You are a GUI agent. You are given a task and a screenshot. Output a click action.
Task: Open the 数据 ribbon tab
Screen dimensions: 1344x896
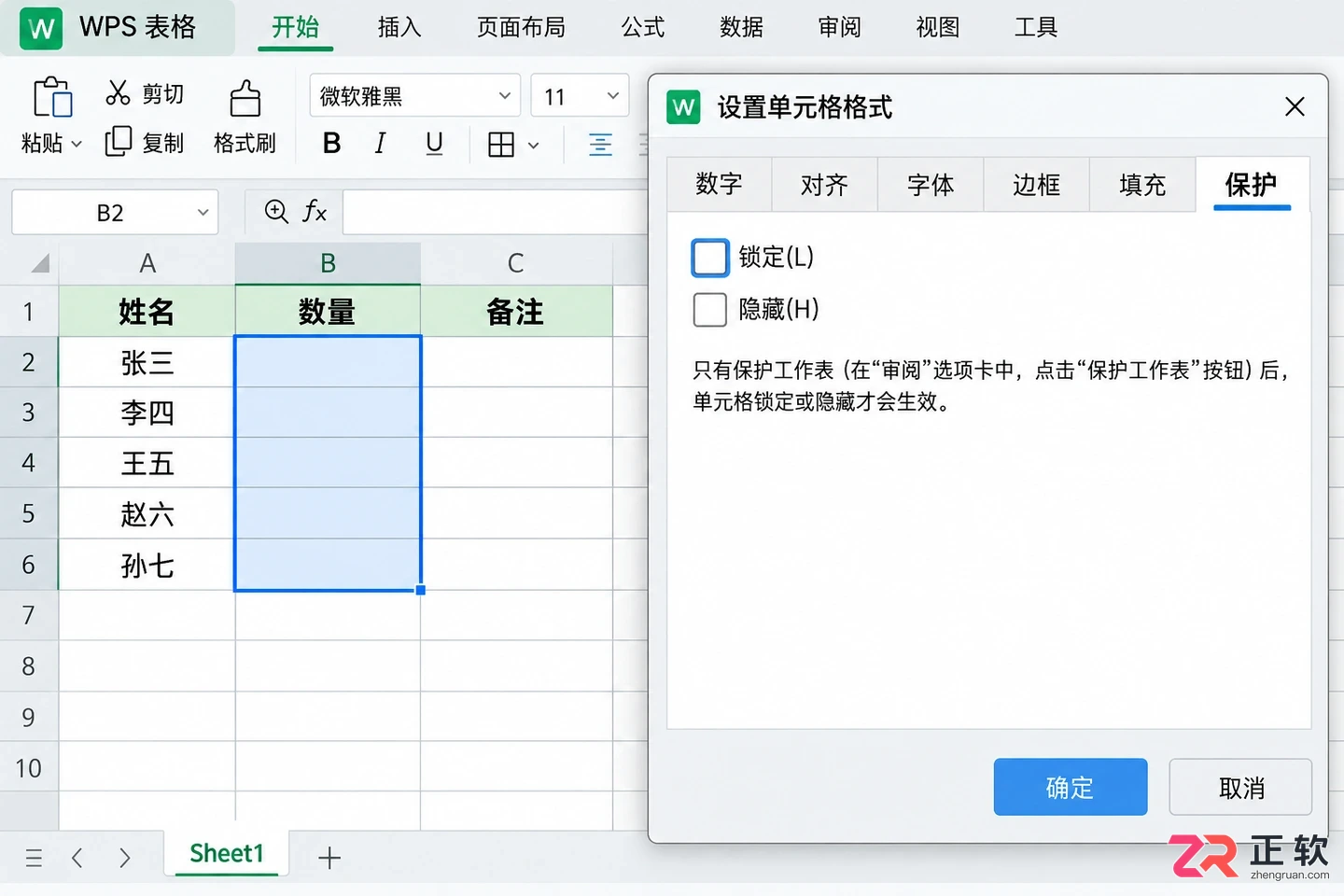point(741,27)
